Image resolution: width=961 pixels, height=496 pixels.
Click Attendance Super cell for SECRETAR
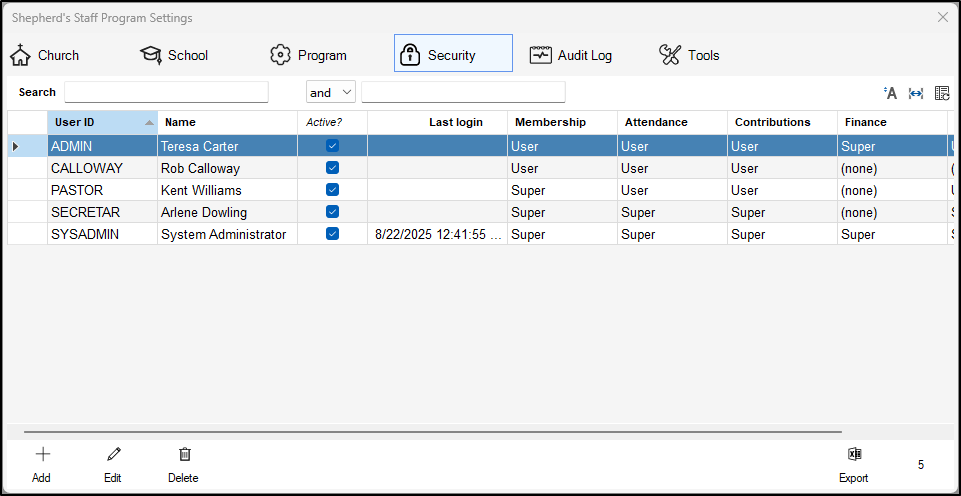[x=672, y=212]
